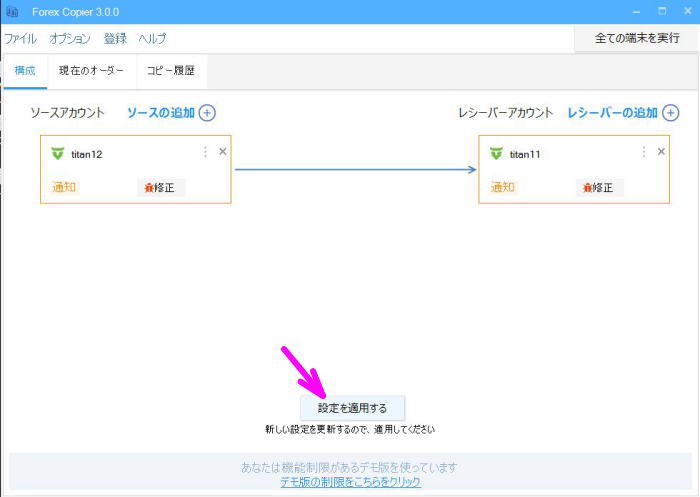Viewport: 700px width, 497px height.
Task: Open the three-dot menu on titan12 card
Action: [x=205, y=152]
